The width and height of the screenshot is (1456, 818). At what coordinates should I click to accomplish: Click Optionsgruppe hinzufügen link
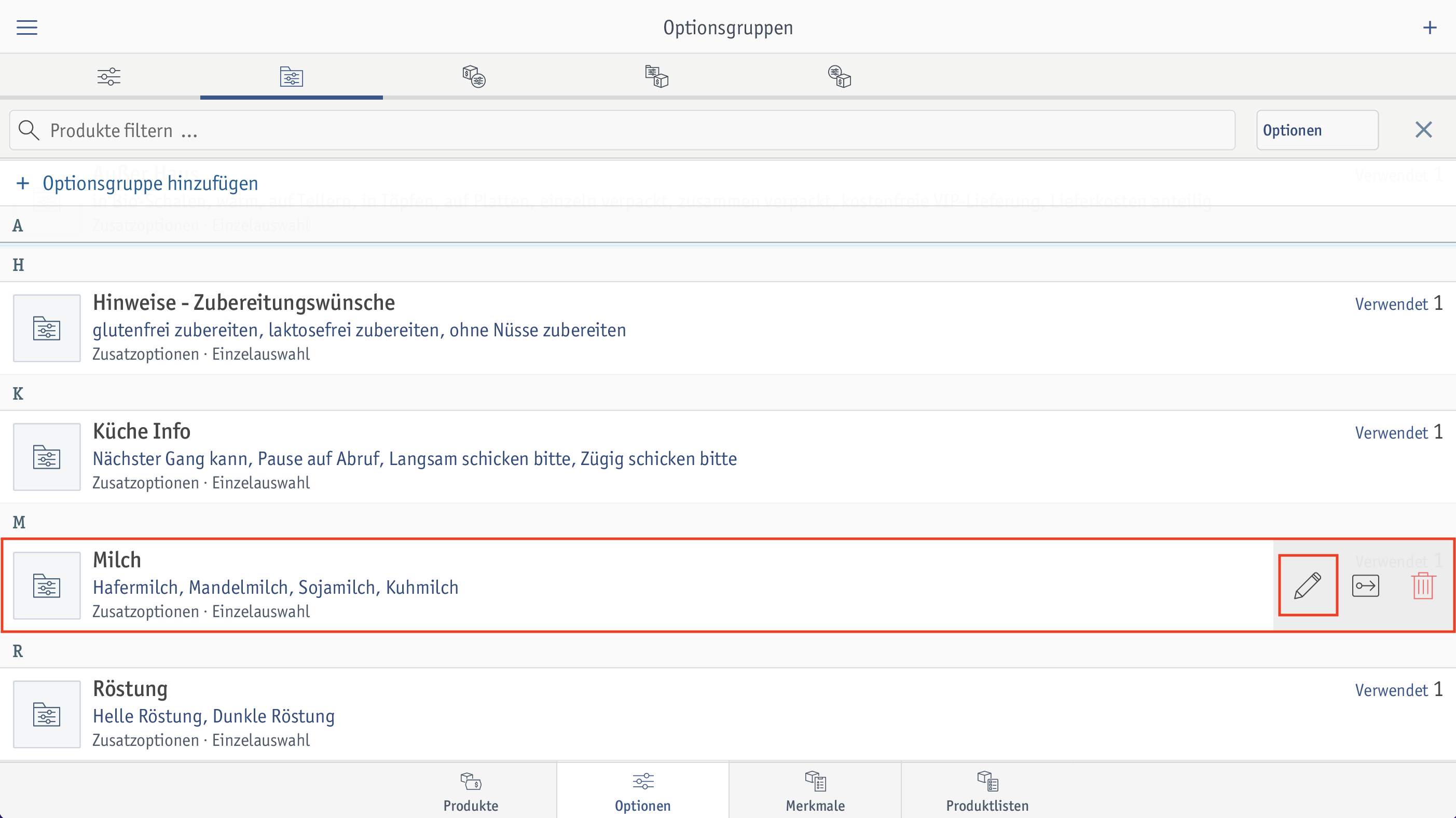point(150,183)
